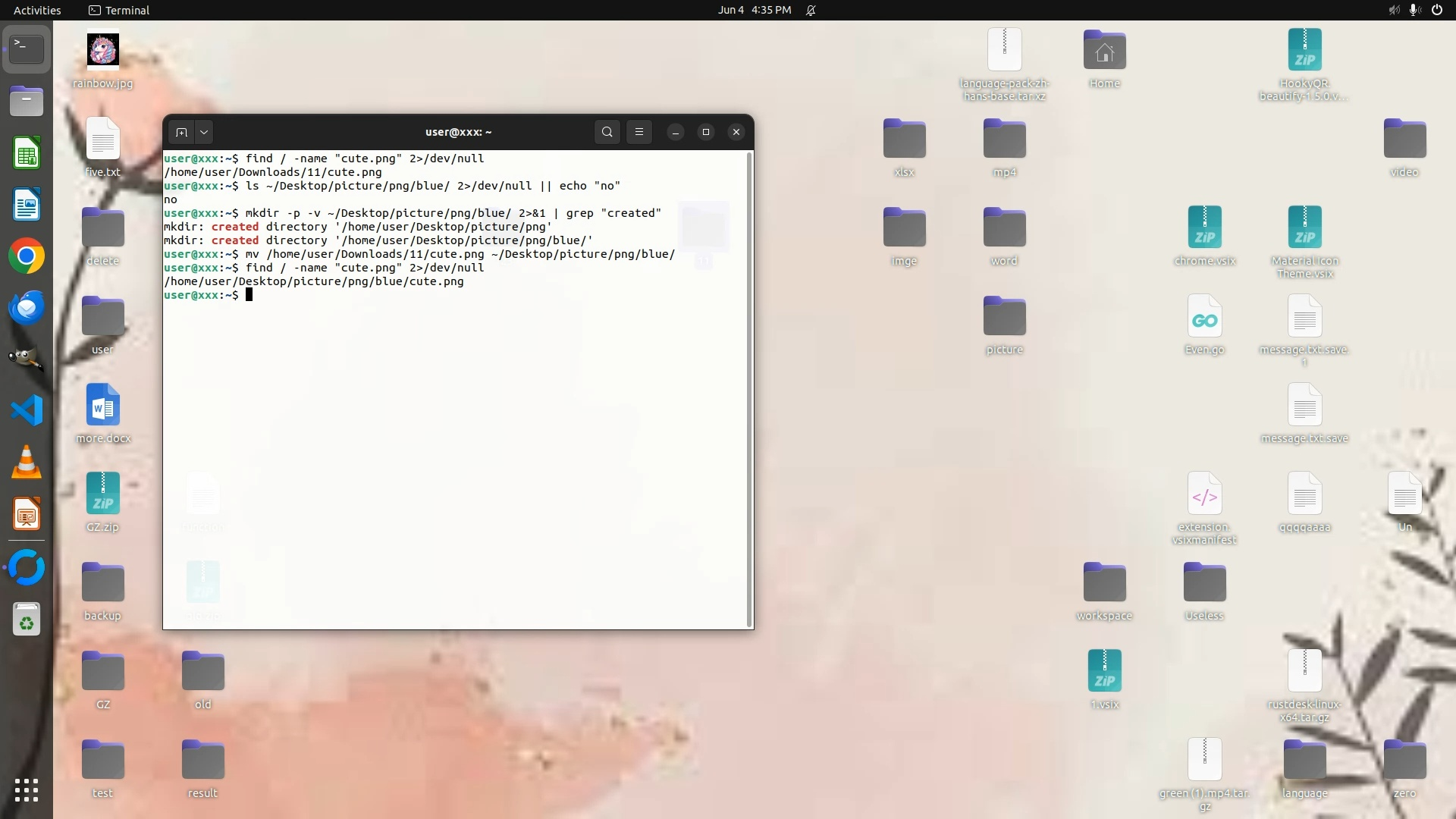Launch Visual Studio Code from dock
The height and width of the screenshot is (819, 1456).
(27, 410)
